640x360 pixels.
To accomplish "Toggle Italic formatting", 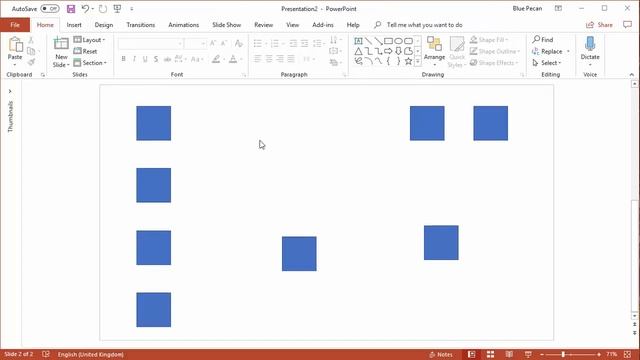I will [x=134, y=59].
